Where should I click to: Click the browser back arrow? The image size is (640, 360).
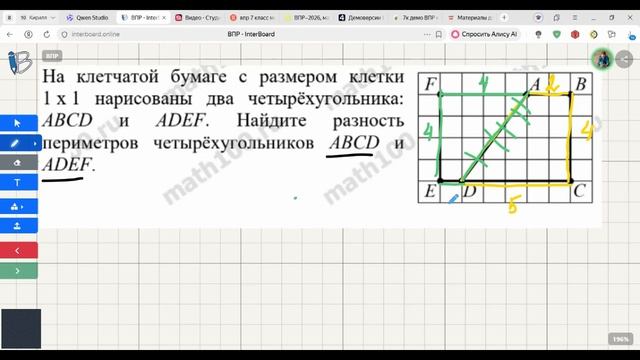[10, 35]
